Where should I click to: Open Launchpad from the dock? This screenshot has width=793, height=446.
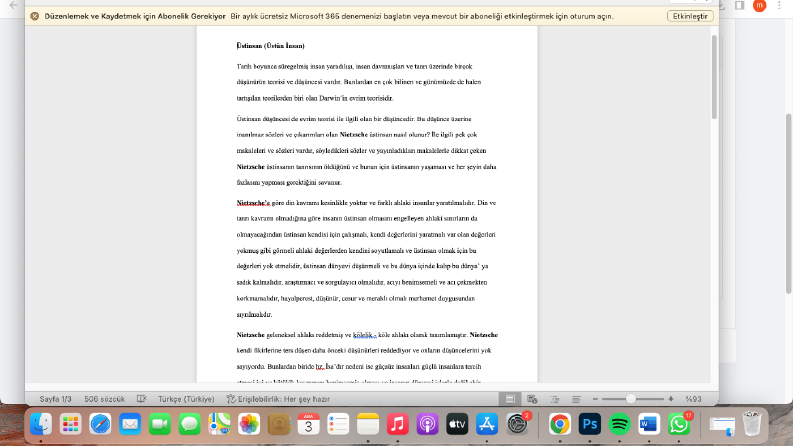(70, 424)
